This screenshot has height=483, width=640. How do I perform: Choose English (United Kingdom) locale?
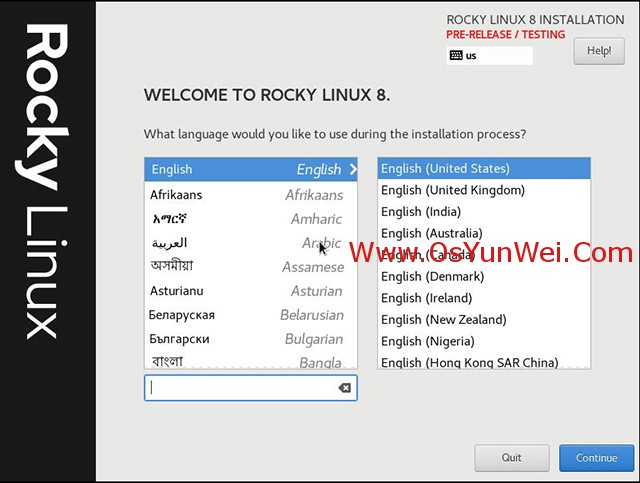point(484,190)
